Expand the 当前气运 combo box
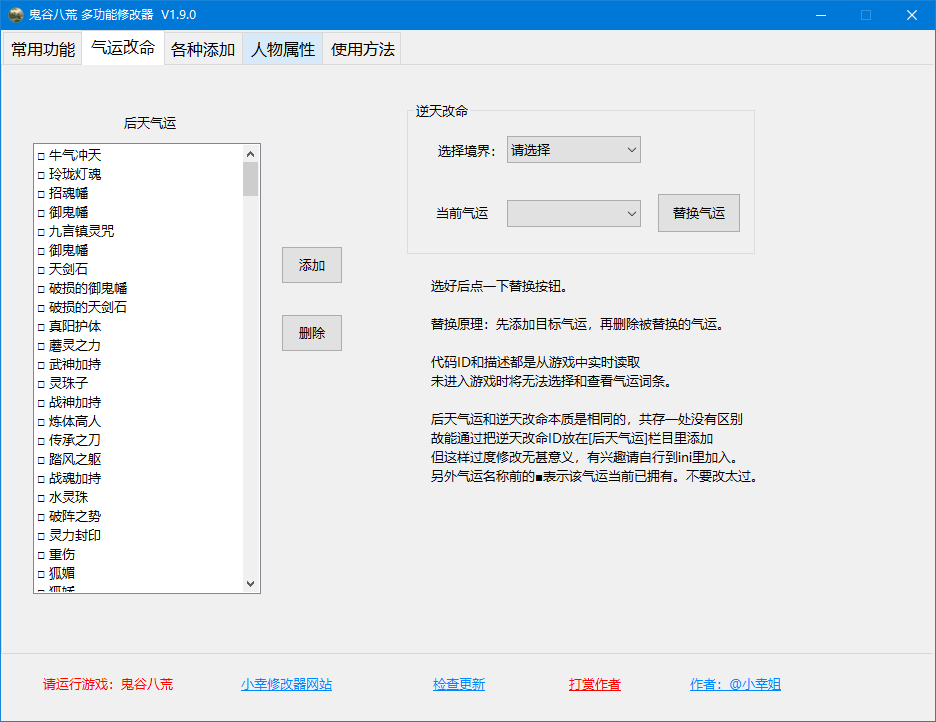Image resolution: width=936 pixels, height=722 pixels. click(573, 213)
